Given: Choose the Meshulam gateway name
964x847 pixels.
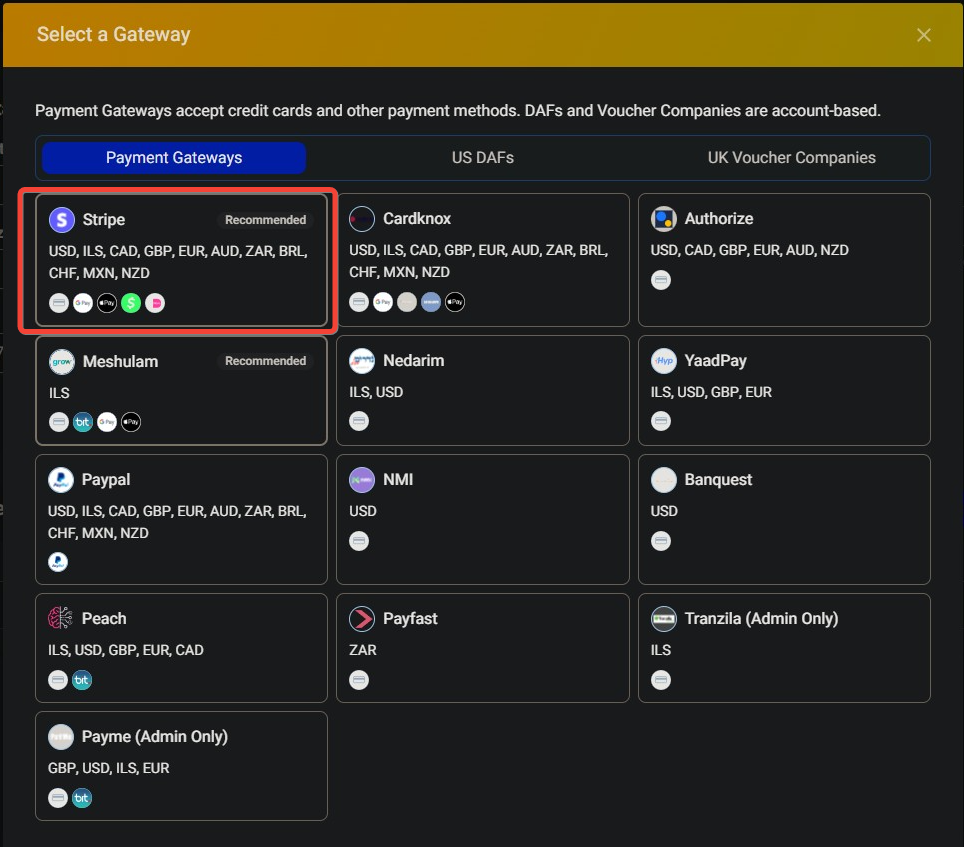Looking at the screenshot, I should pos(120,361).
